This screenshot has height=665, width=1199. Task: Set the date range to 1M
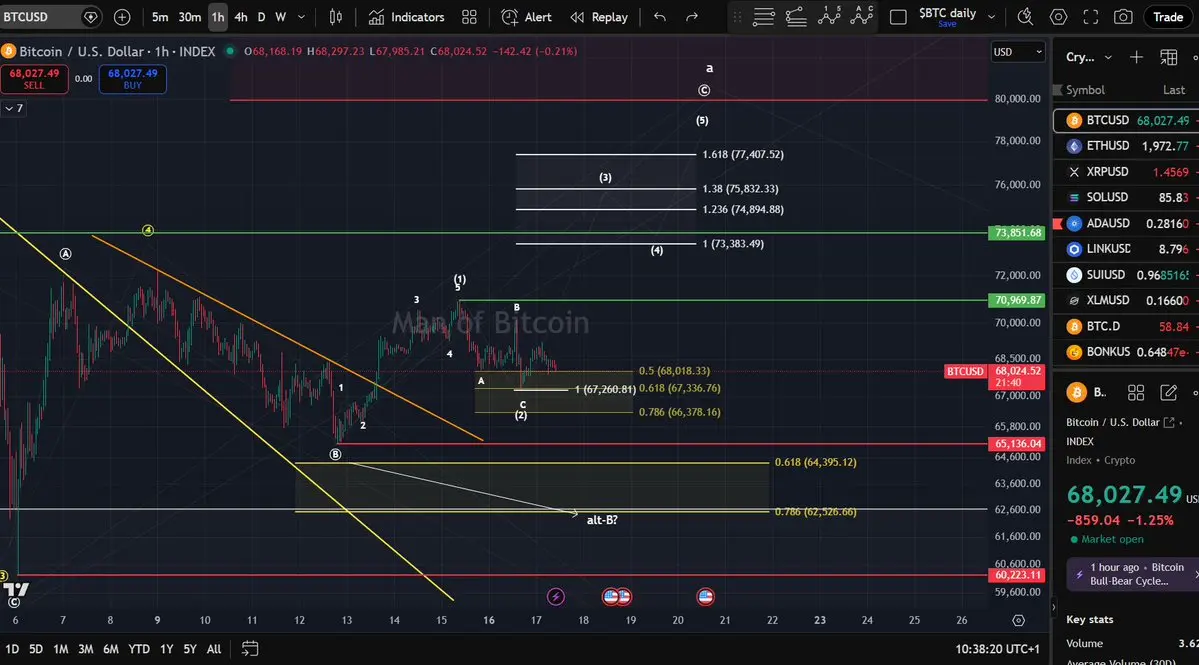60,649
